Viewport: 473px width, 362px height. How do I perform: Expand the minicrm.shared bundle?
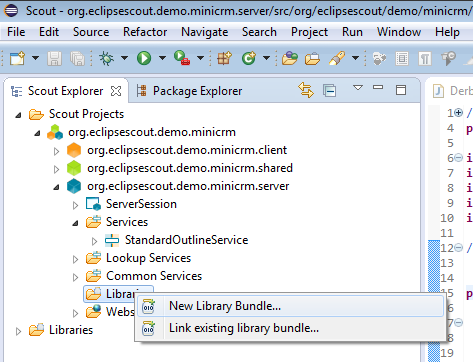click(x=56, y=169)
